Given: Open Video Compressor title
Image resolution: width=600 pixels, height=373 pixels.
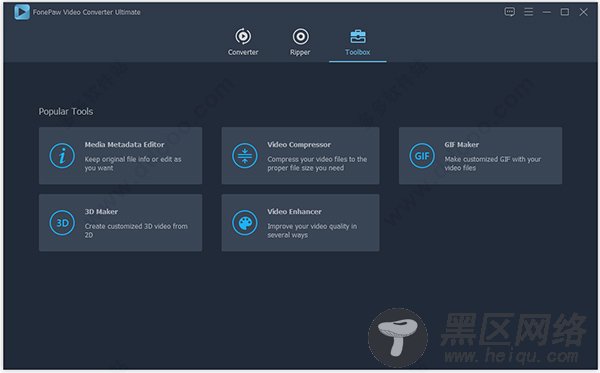Looking at the screenshot, I should (299, 145).
